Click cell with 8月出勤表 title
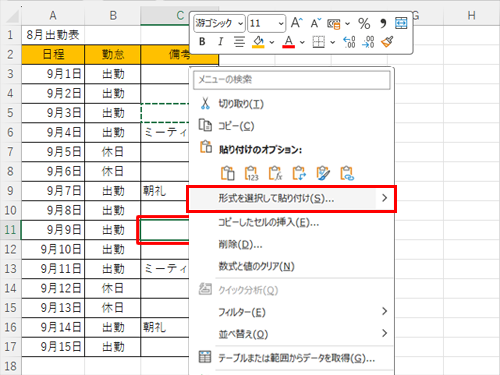Image resolution: width=500 pixels, height=375 pixels. coord(53,35)
